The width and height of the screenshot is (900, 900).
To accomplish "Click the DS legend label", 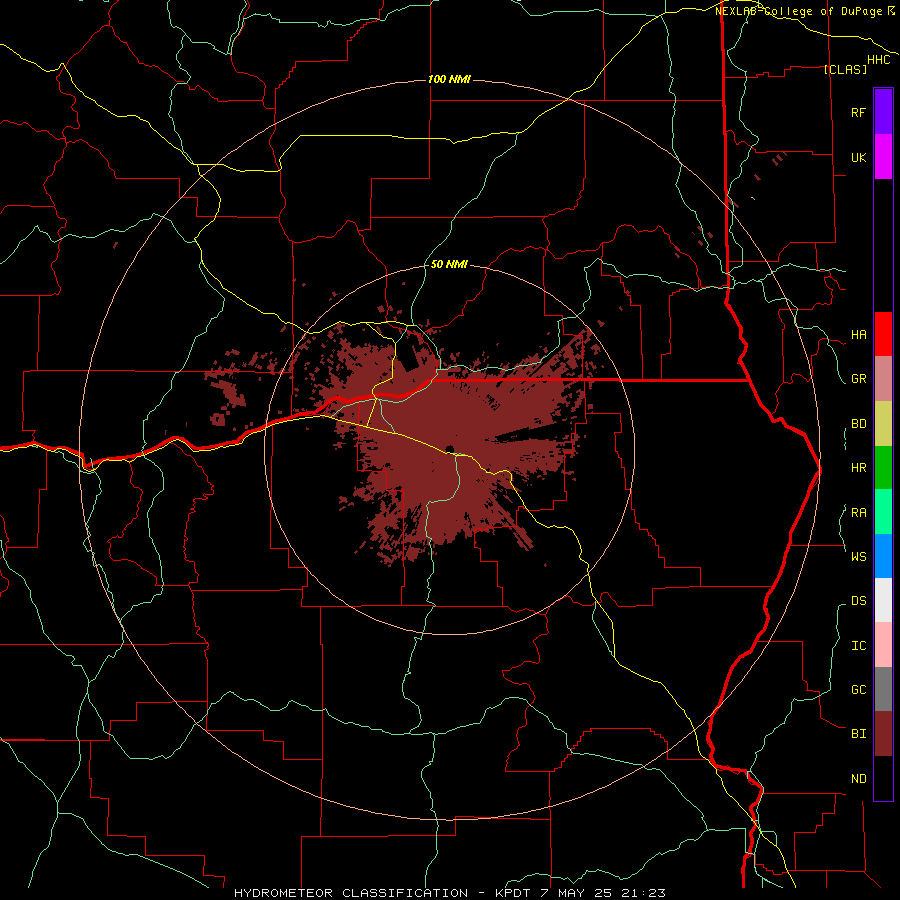I will tap(858, 600).
